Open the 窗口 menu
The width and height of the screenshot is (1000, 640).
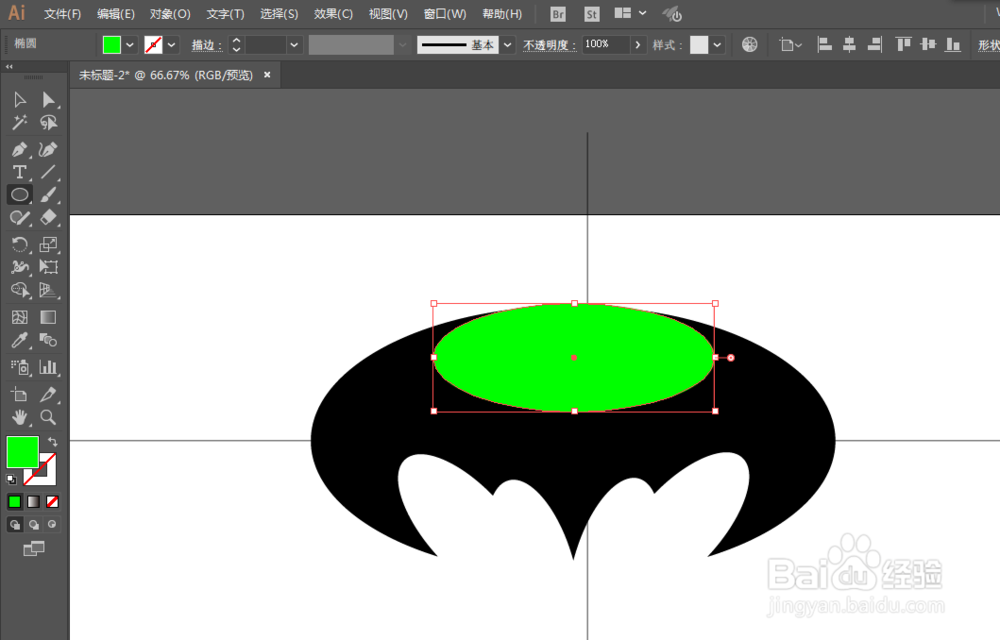coord(444,13)
